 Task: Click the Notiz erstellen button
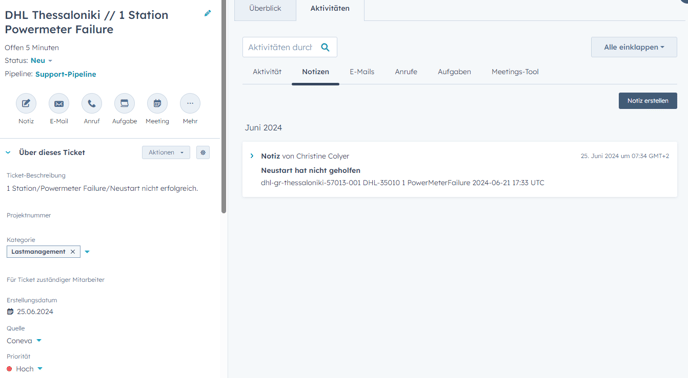coord(648,101)
